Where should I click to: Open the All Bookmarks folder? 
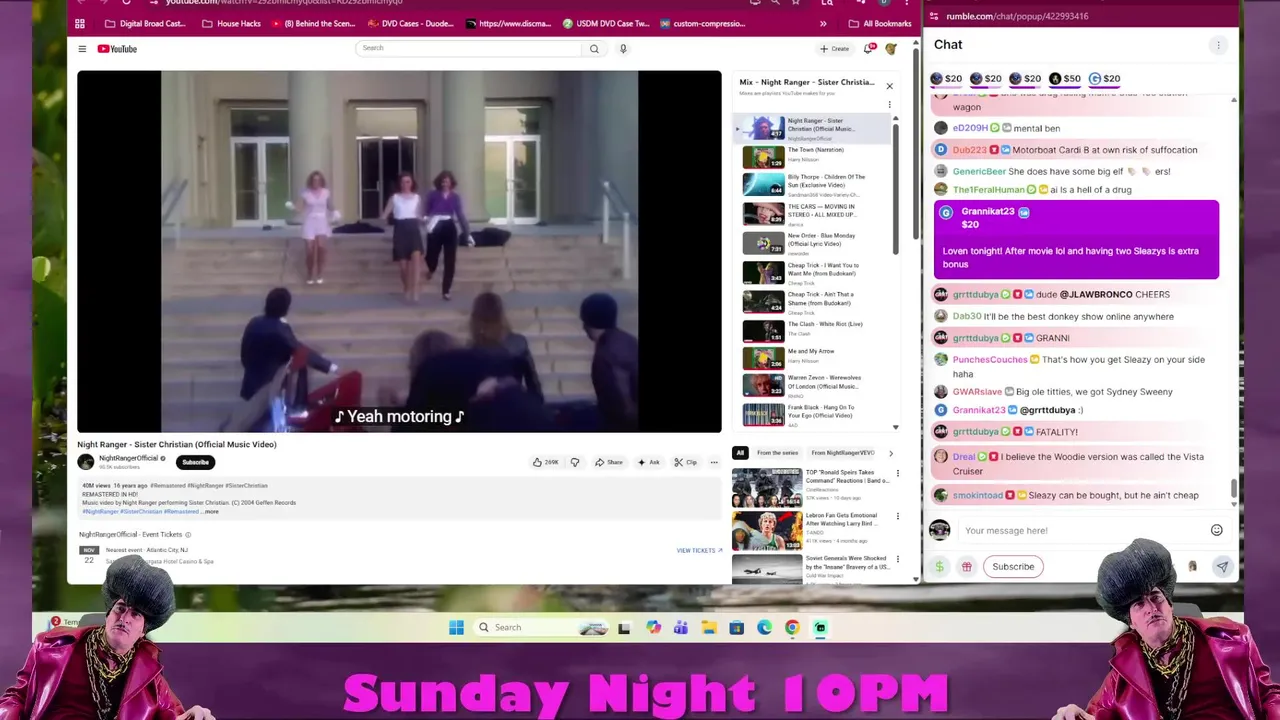click(880, 23)
